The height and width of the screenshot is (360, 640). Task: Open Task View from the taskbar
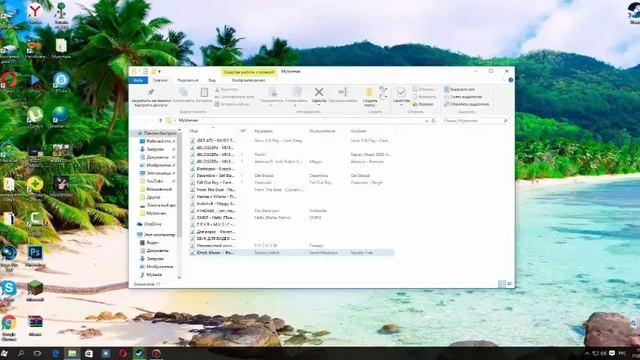pyautogui.click(x=38, y=353)
